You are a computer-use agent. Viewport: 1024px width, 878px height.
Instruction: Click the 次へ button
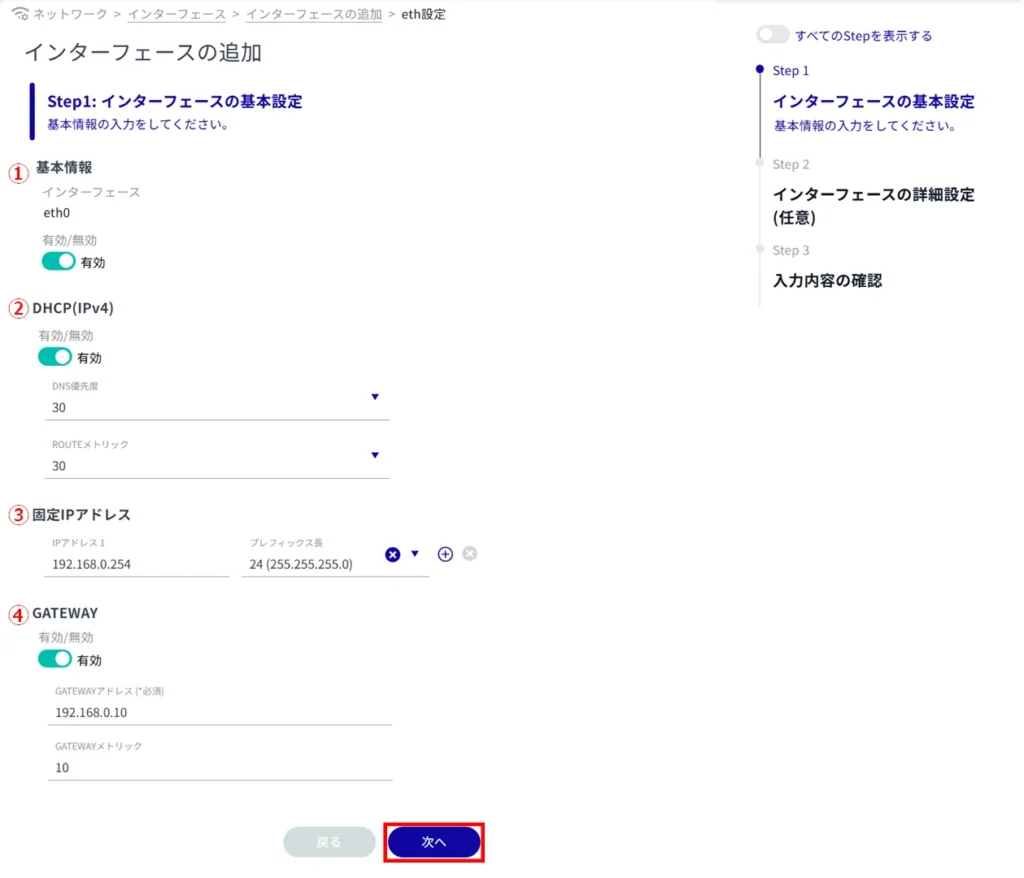434,842
